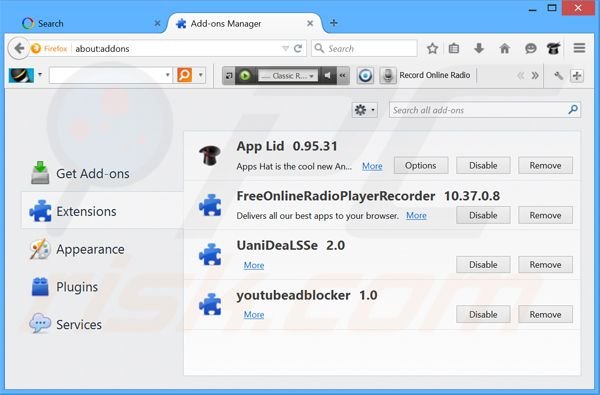Open the chat bubble smiley icon

(x=530, y=49)
